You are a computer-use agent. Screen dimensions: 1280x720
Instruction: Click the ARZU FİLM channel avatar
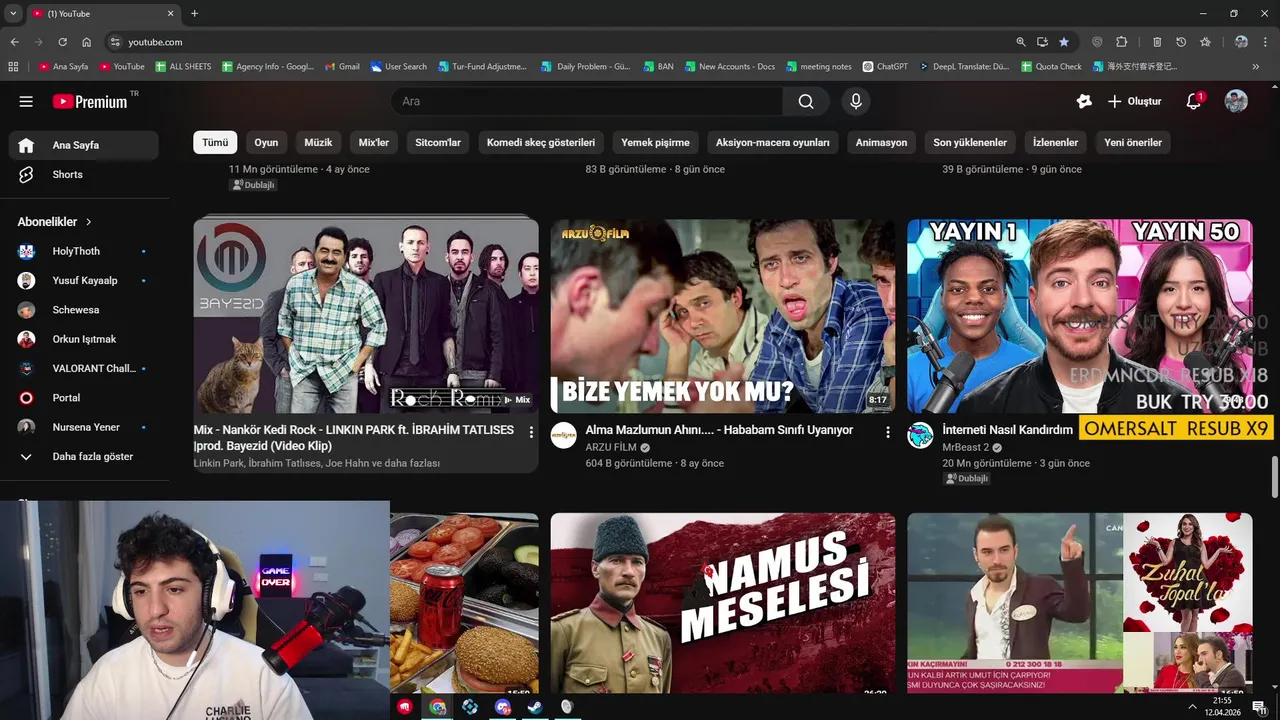click(x=564, y=435)
